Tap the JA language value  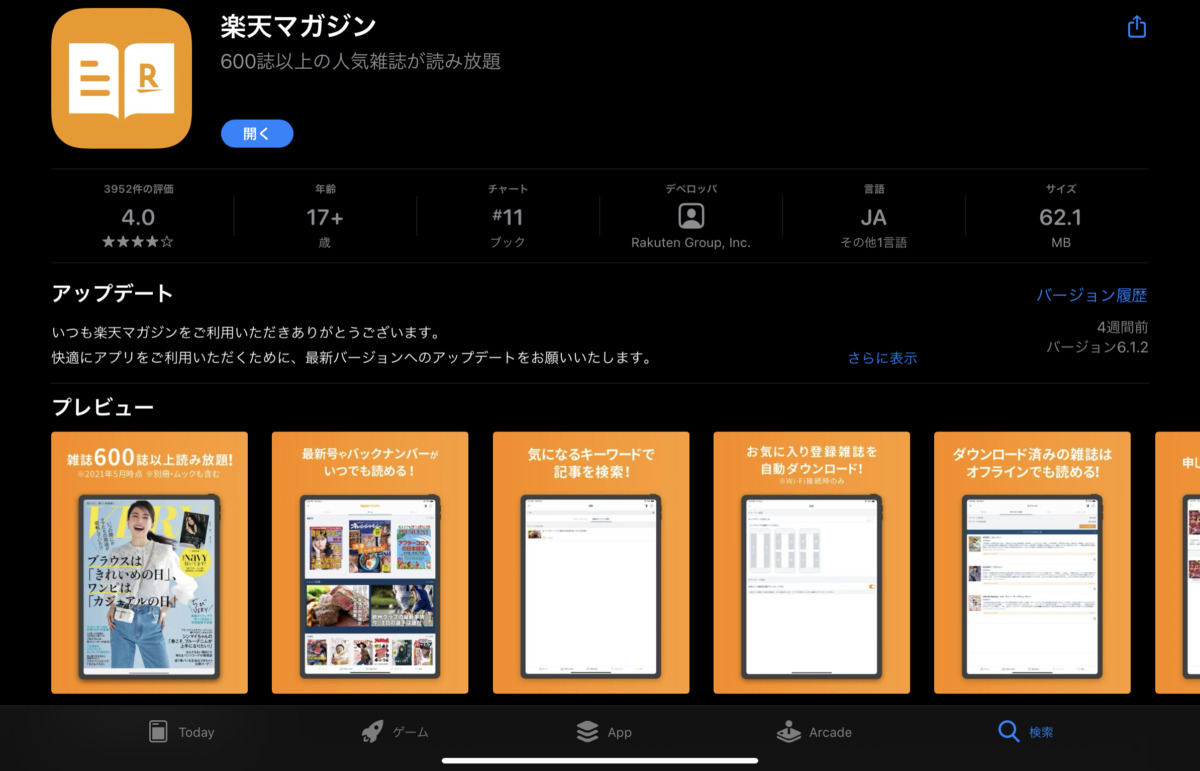coord(874,217)
